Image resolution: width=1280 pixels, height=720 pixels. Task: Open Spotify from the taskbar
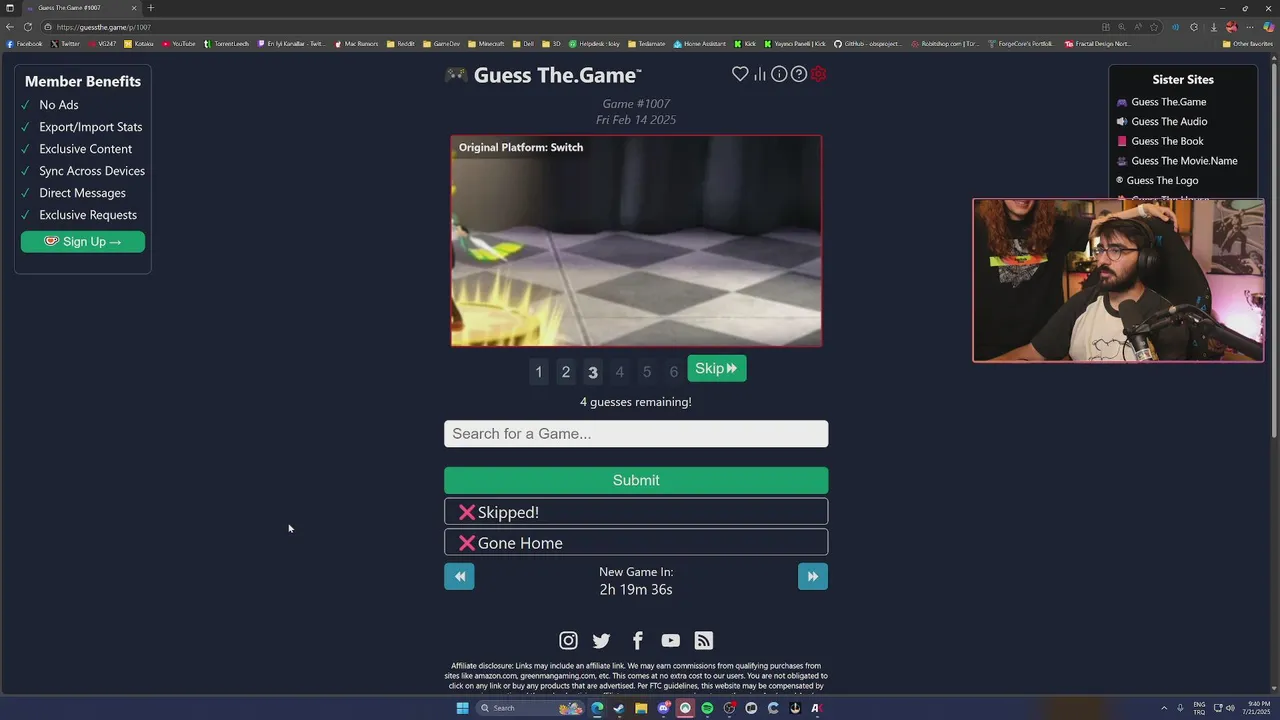coord(707,708)
